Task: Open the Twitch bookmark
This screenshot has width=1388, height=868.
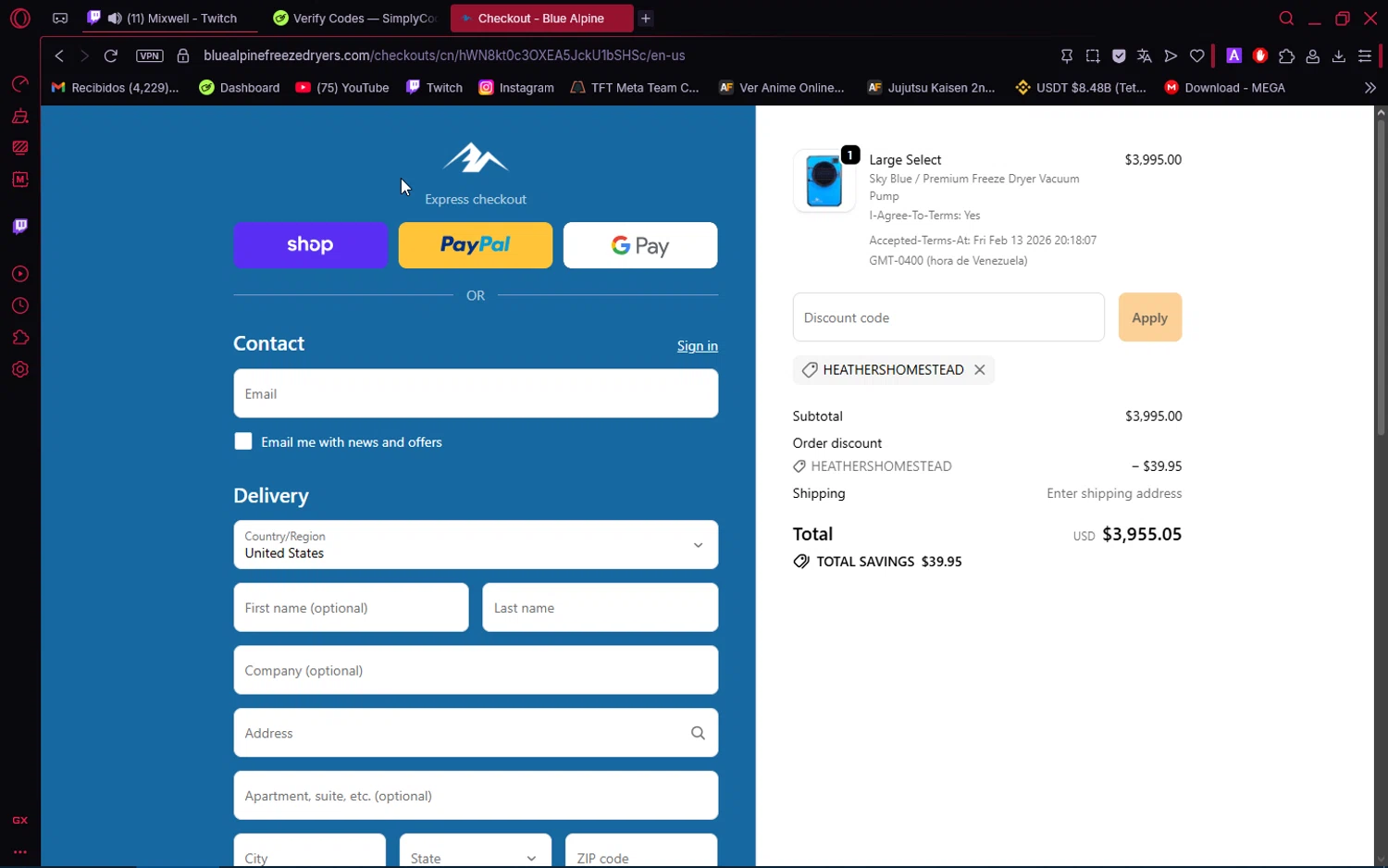Action: click(x=434, y=88)
